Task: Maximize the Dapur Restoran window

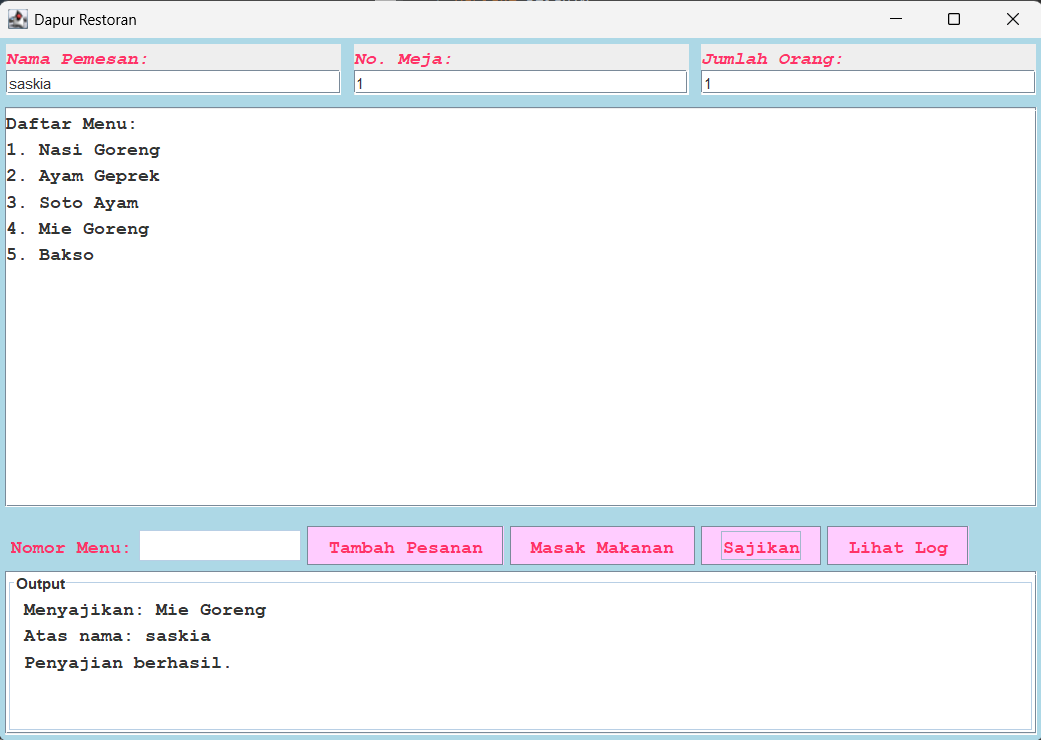Action: (x=954, y=19)
